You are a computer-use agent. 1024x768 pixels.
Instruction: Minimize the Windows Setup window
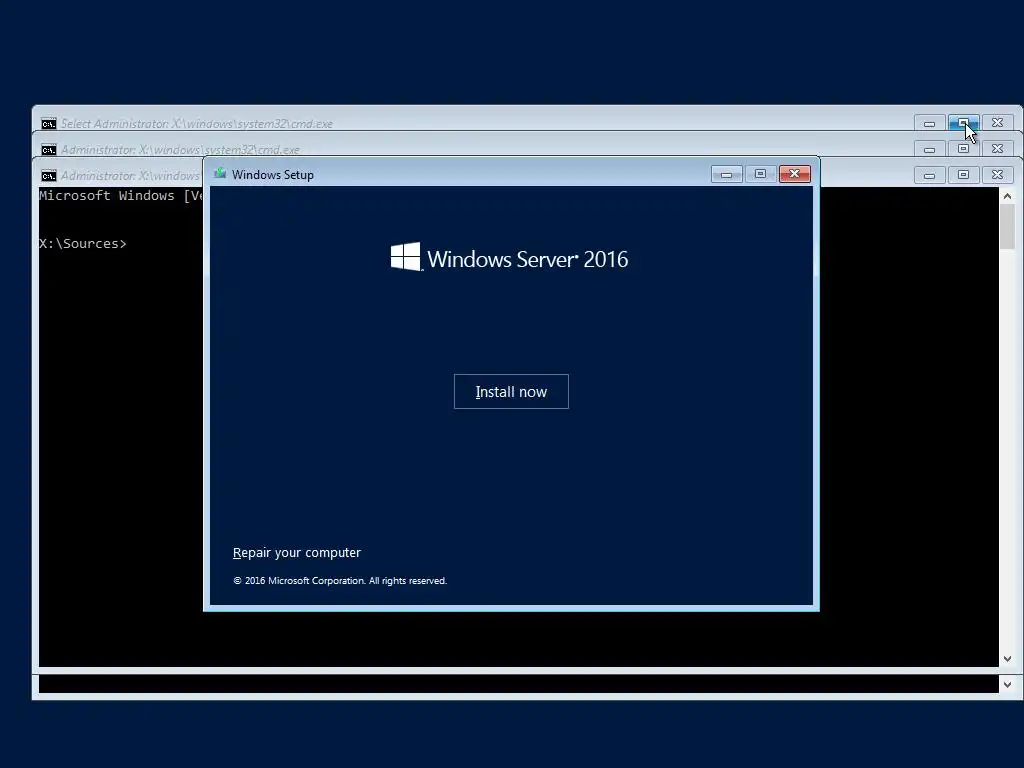coord(726,174)
